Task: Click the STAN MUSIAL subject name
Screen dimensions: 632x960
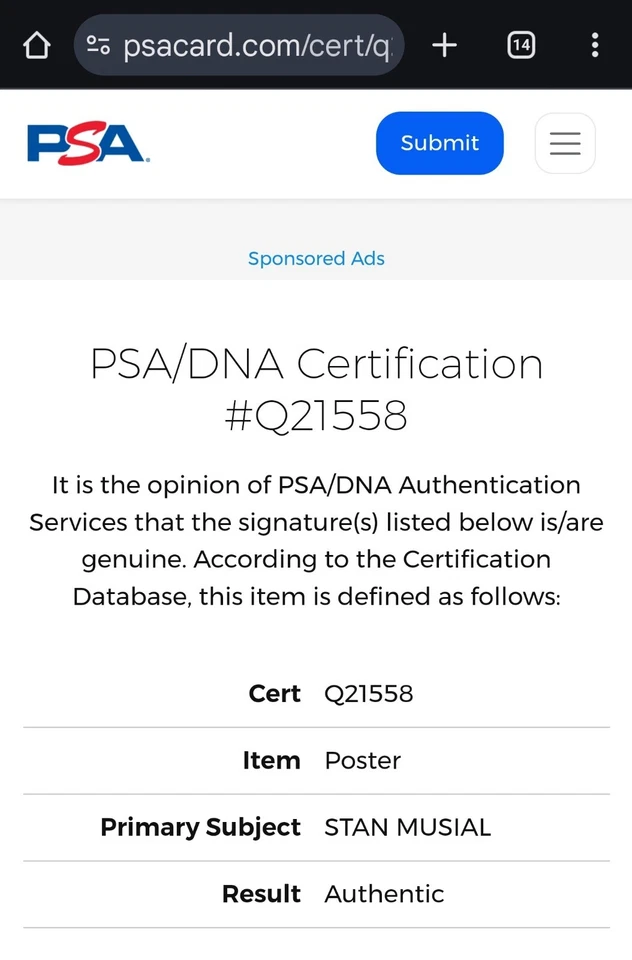Action: pyautogui.click(x=407, y=828)
